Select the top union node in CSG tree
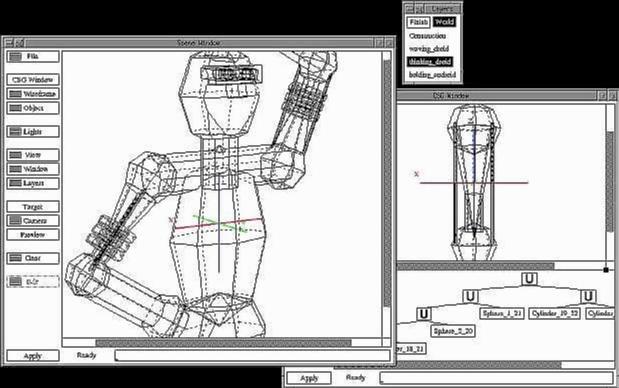 tap(529, 279)
